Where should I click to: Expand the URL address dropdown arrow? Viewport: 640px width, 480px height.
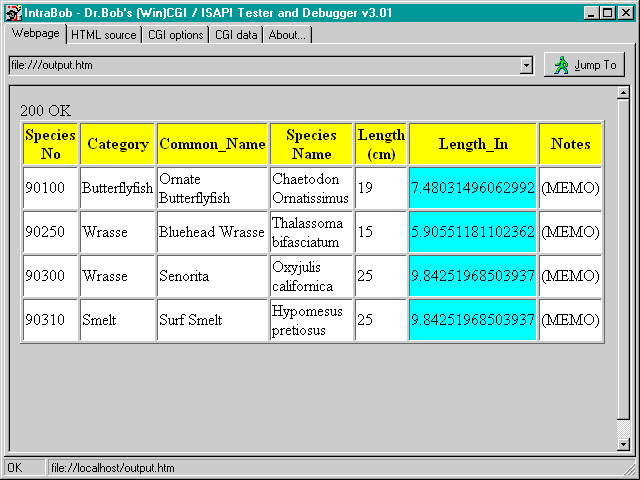[526, 66]
